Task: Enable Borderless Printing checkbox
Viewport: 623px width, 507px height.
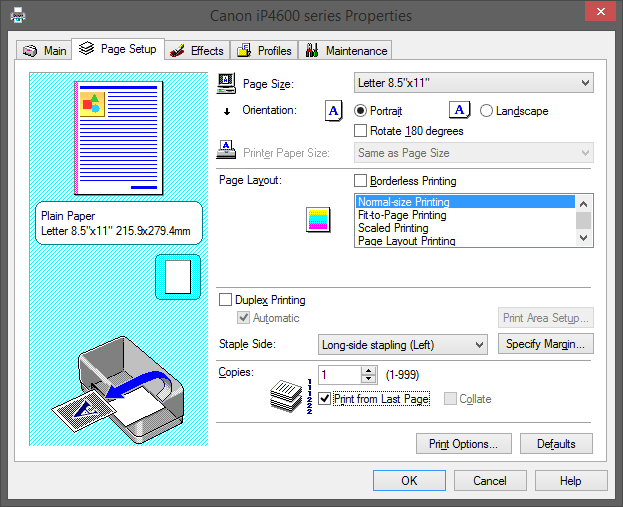Action: click(360, 181)
